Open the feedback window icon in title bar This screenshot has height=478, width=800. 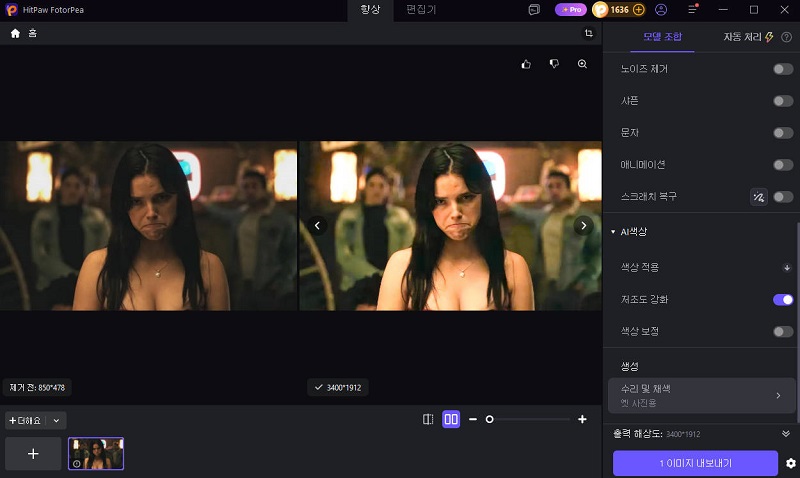[534, 10]
